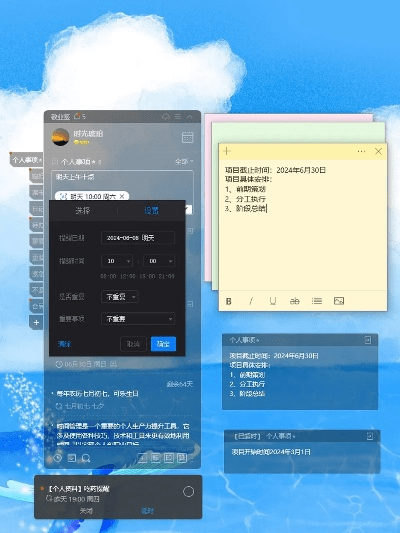Click the user avatar in 敬业签

pos(60,137)
